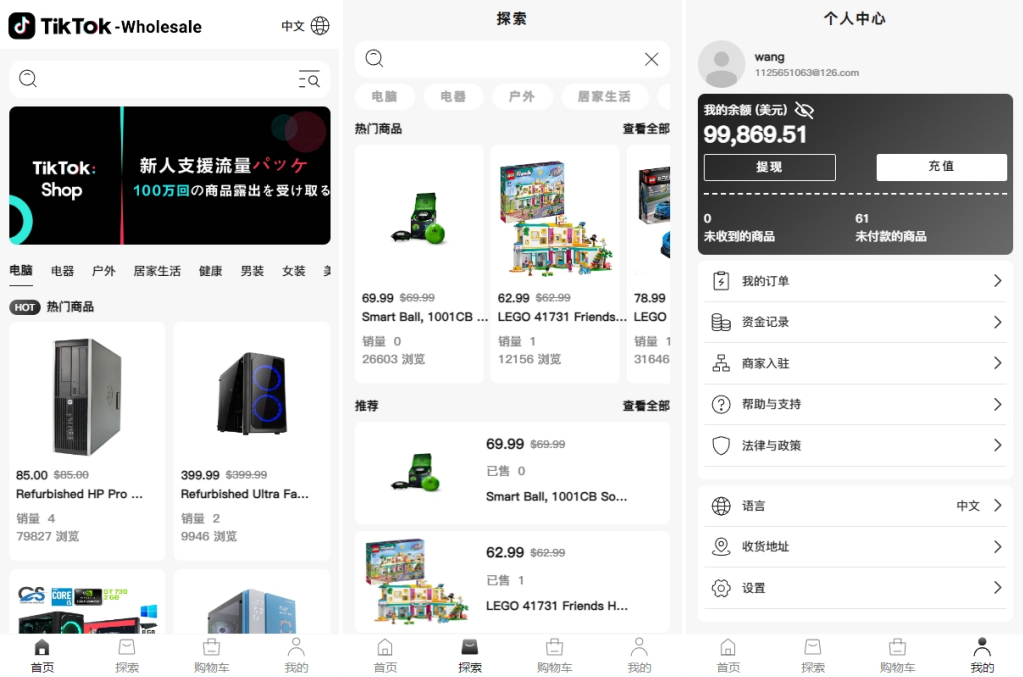Open the globe language icon in home header

(x=320, y=26)
